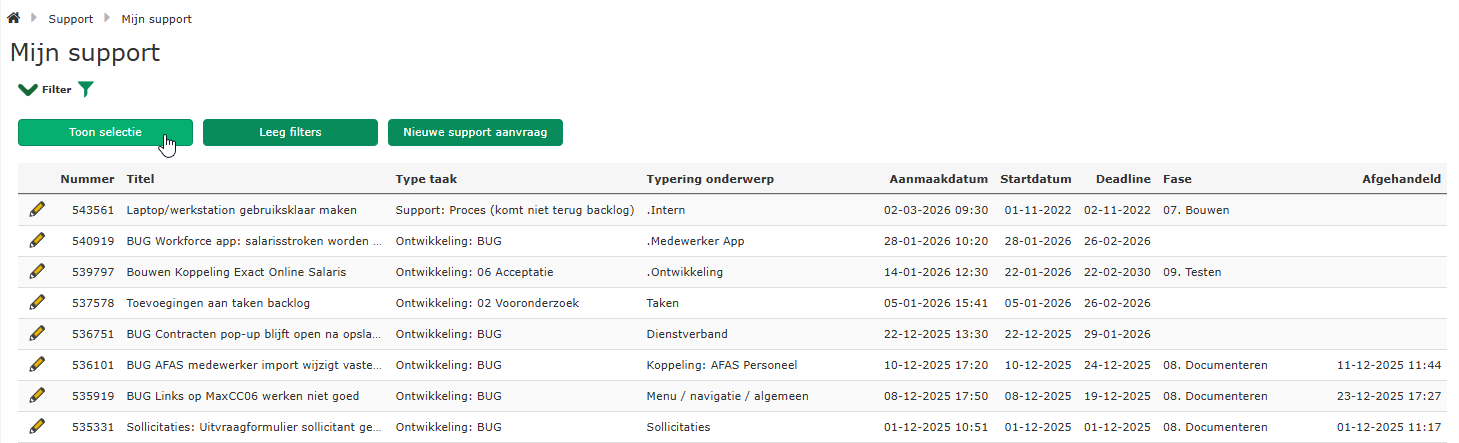Sort by Nummer column header
Screen dimensions: 1459x443
[87, 179]
